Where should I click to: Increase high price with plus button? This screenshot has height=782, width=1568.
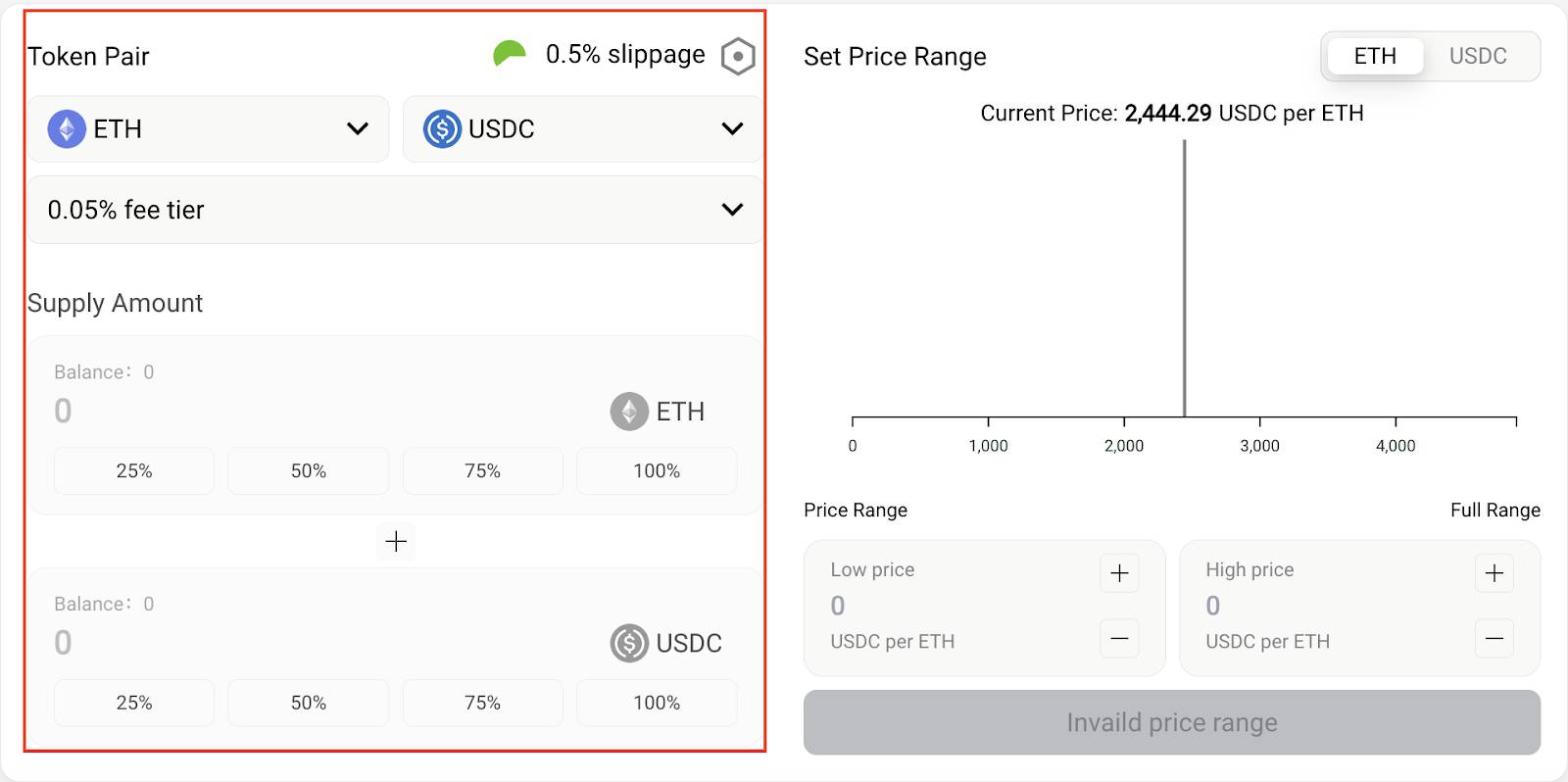(1494, 573)
